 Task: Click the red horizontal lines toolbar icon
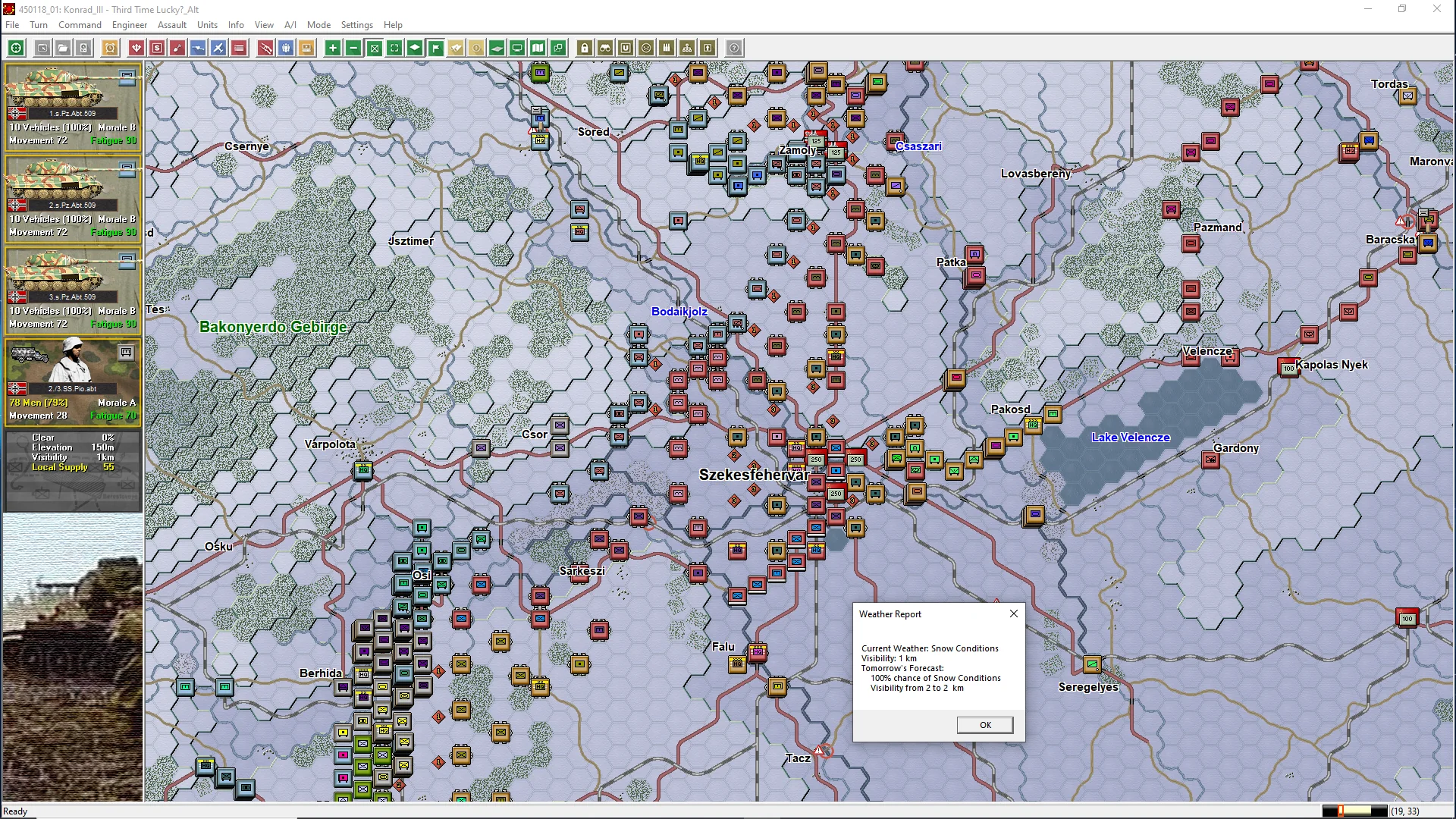pos(239,49)
